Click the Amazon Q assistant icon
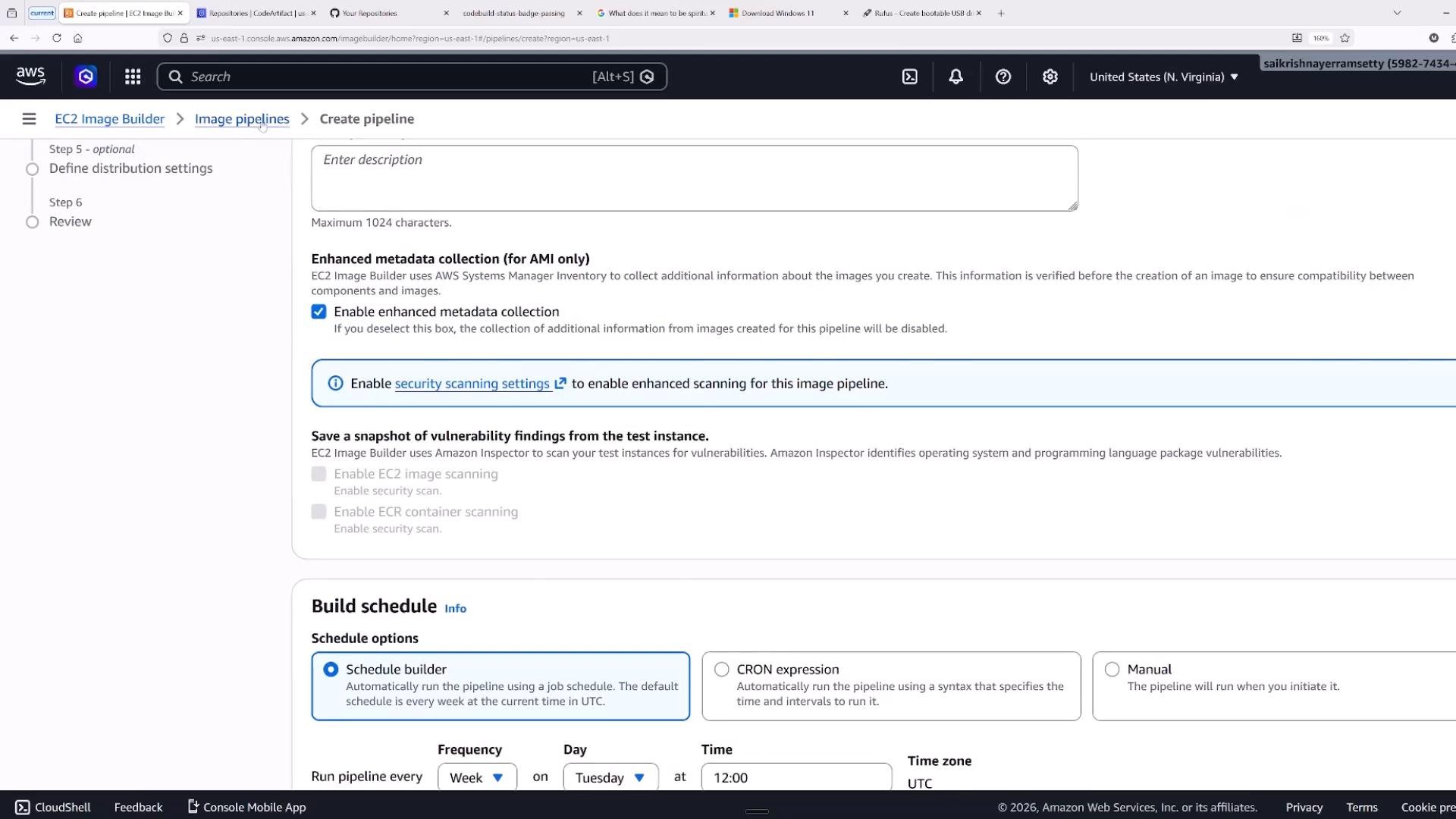The image size is (1456, 819). (x=86, y=77)
